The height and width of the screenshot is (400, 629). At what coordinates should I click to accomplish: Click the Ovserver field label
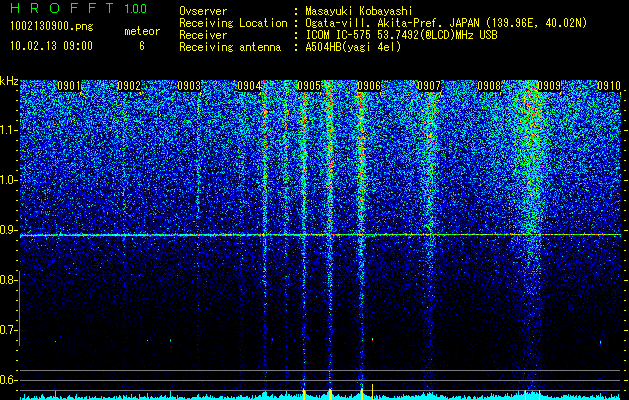click(203, 11)
